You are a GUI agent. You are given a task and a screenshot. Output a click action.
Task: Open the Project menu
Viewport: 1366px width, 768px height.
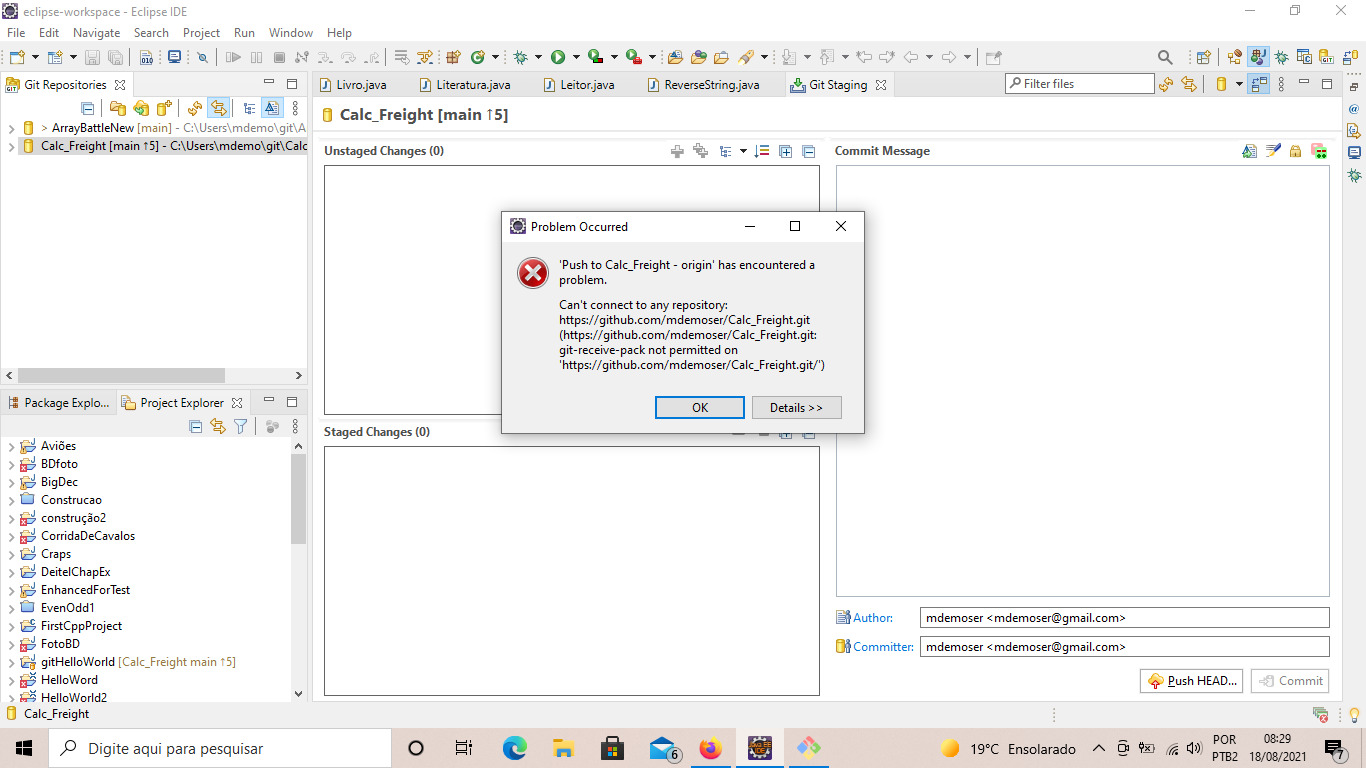pos(201,33)
